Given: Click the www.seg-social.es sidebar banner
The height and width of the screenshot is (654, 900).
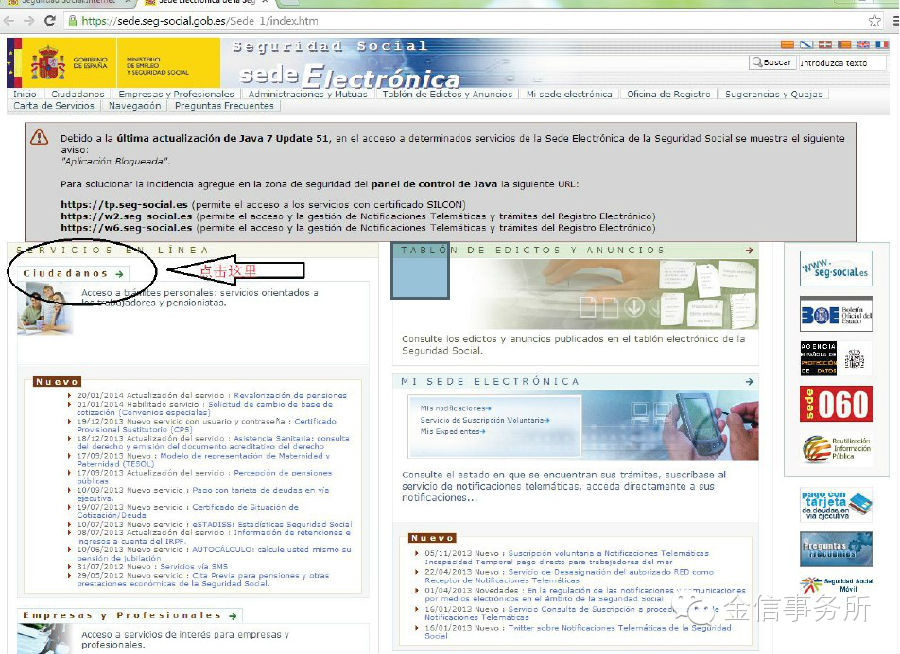Looking at the screenshot, I should tap(836, 268).
